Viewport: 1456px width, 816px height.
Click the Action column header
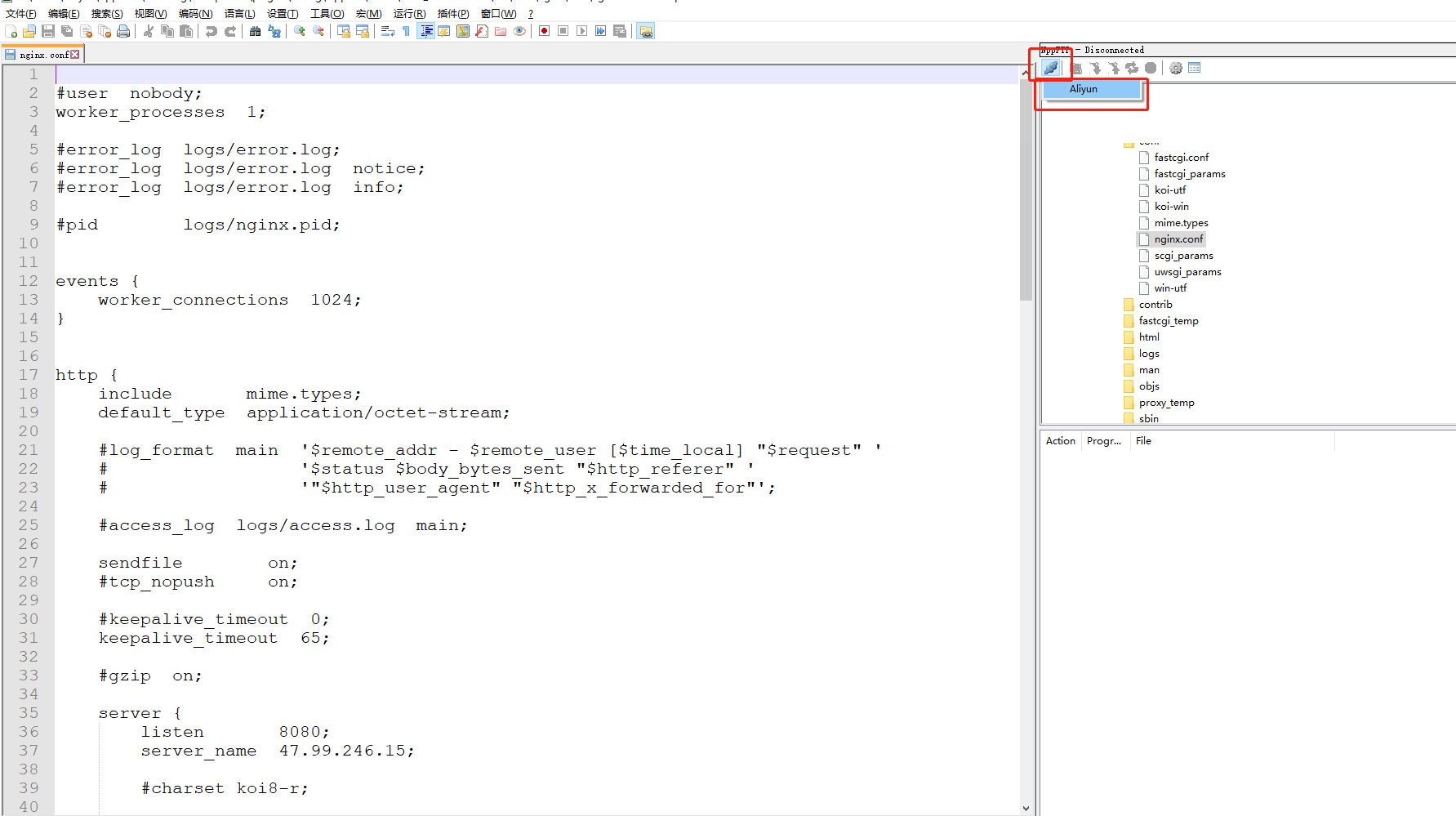(1061, 441)
